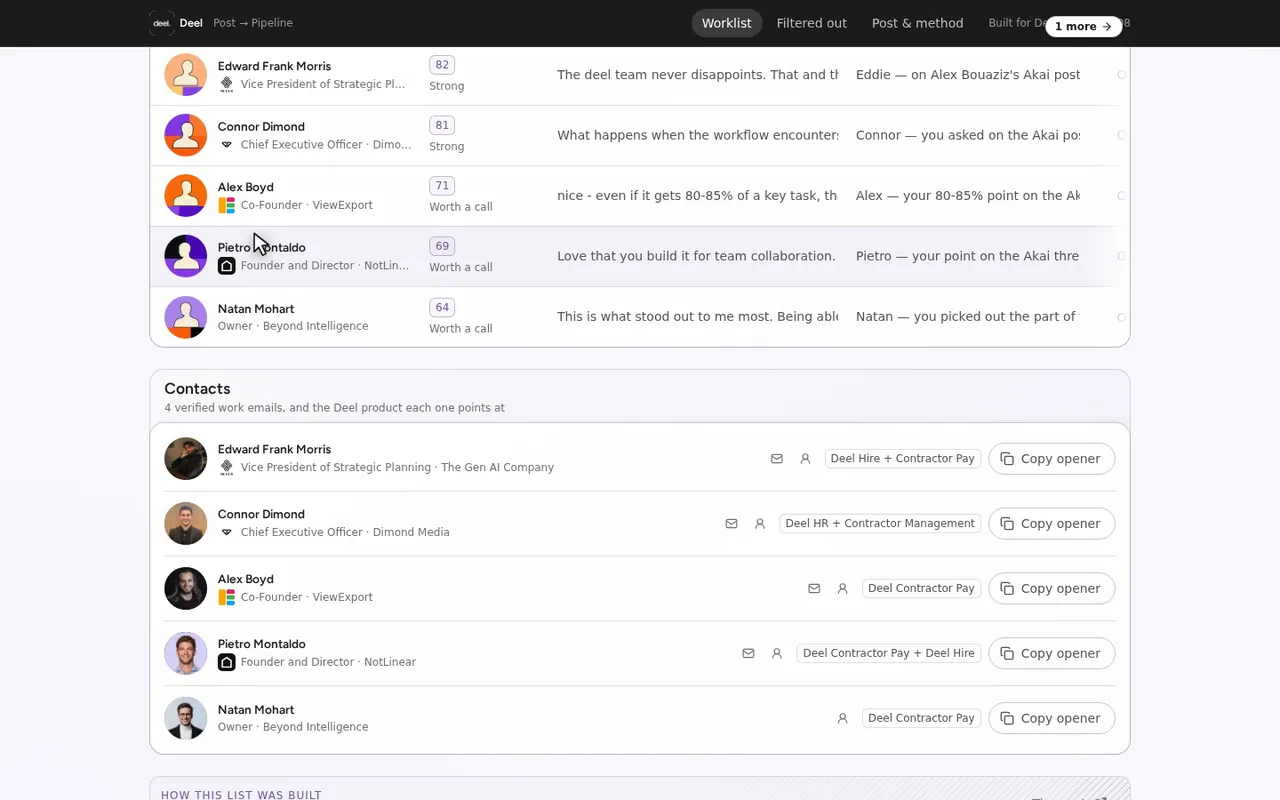
Task: Copy opener for Edward Frank Morris
Action: point(1052,459)
